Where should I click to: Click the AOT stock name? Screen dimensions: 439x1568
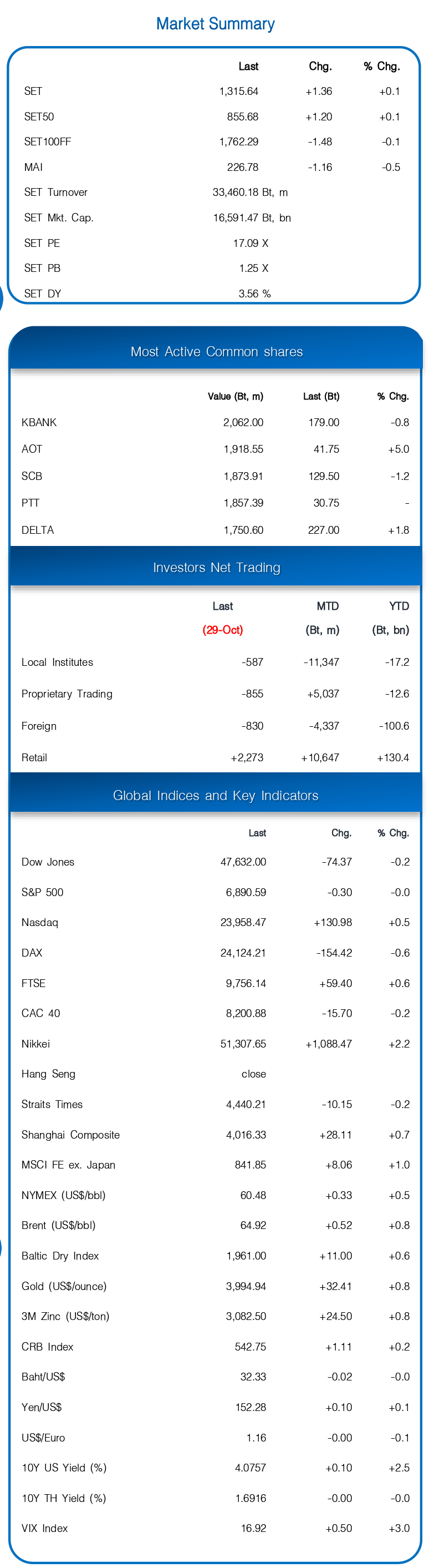32,449
